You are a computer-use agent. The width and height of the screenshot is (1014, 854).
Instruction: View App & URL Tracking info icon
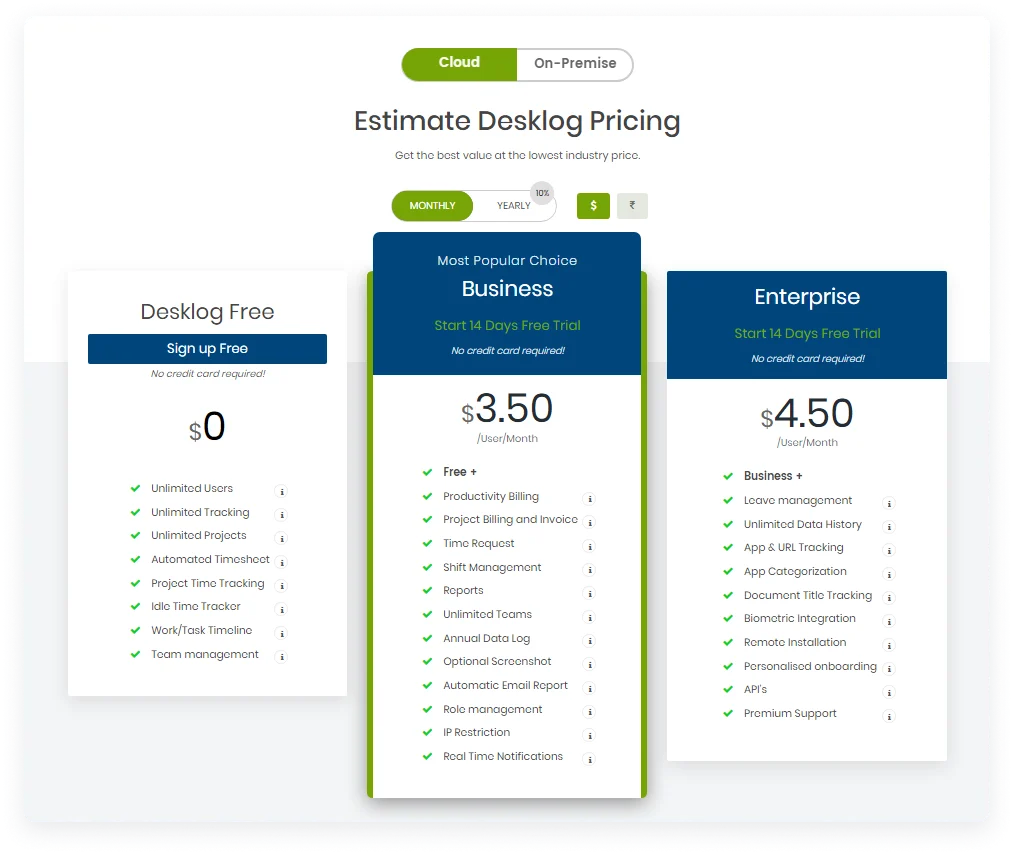[889, 551]
